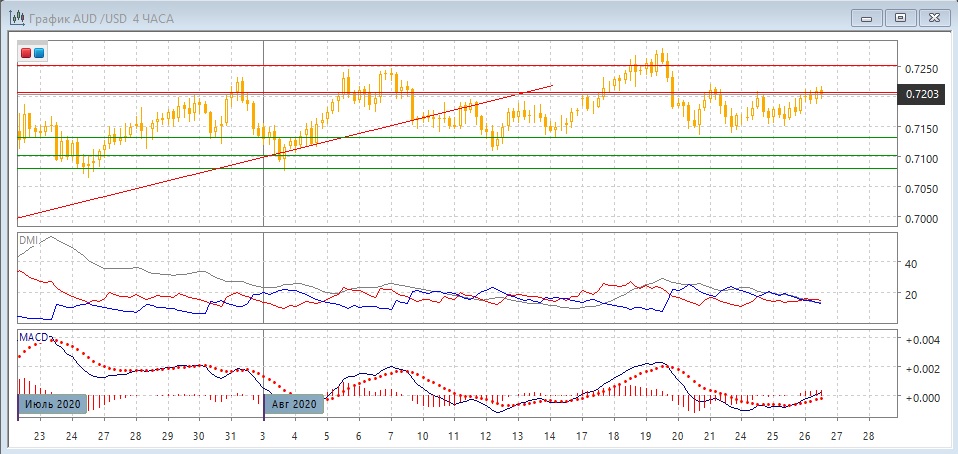The width and height of the screenshot is (958, 454).
Task: Click the 40 level on DMI scale
Action: (x=911, y=264)
